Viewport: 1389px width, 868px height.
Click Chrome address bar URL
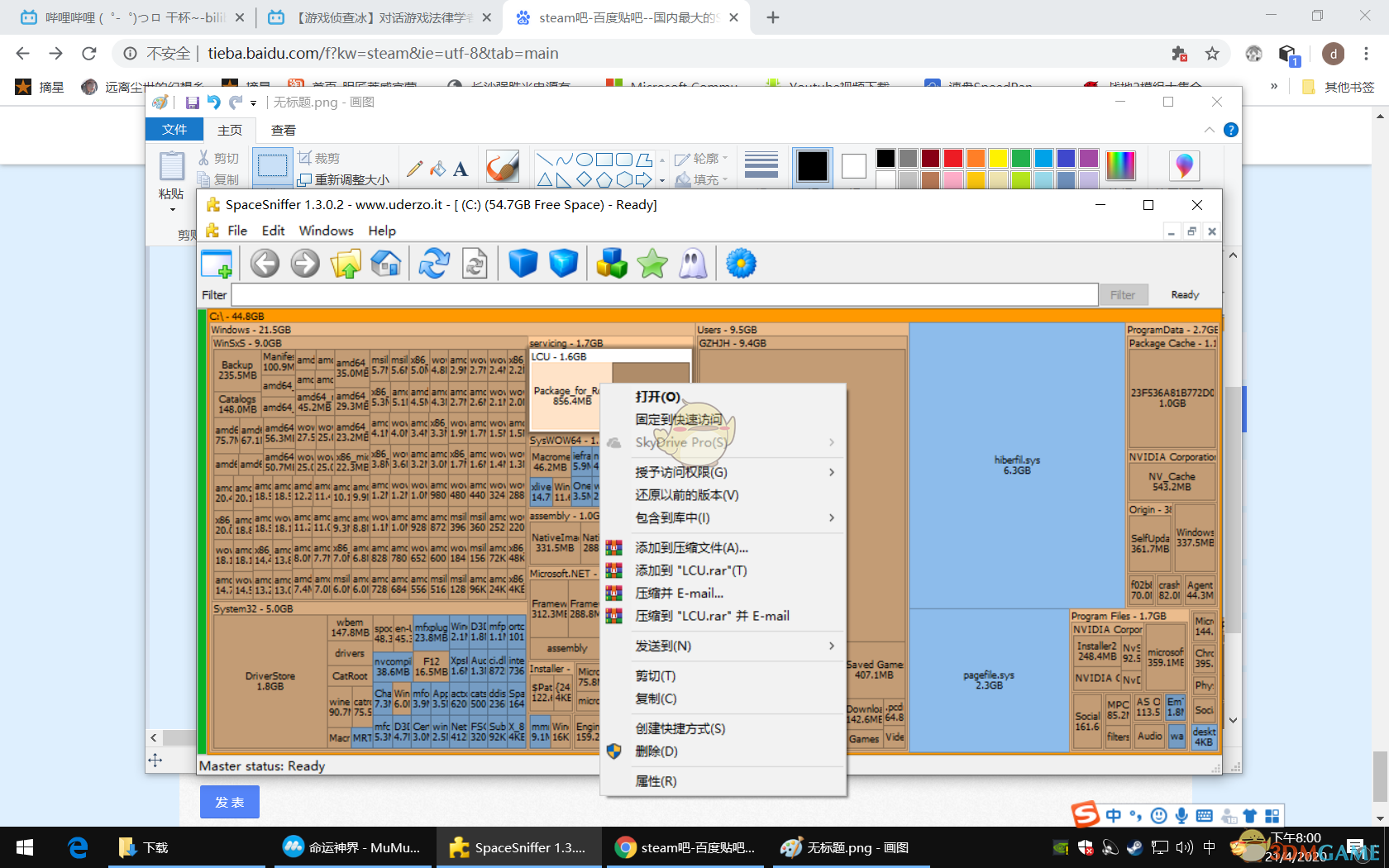coord(383,54)
